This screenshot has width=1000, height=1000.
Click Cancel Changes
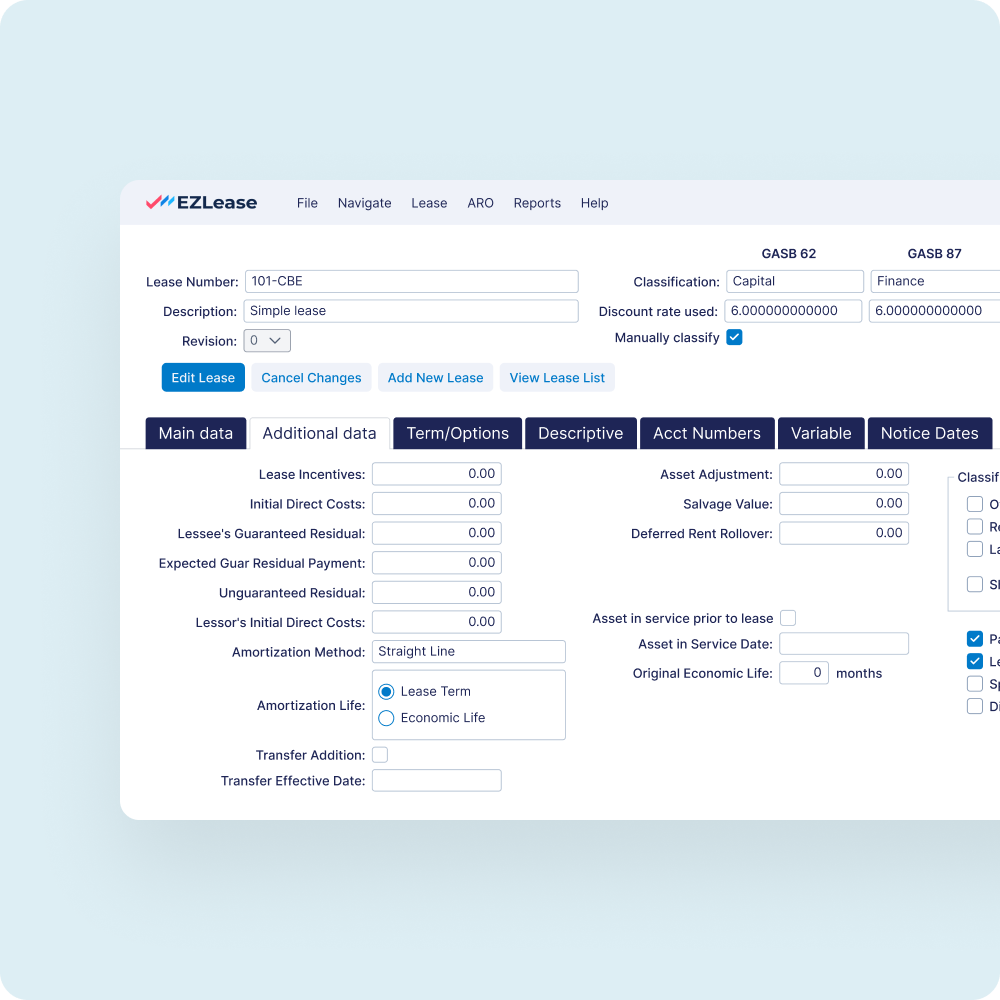(311, 377)
